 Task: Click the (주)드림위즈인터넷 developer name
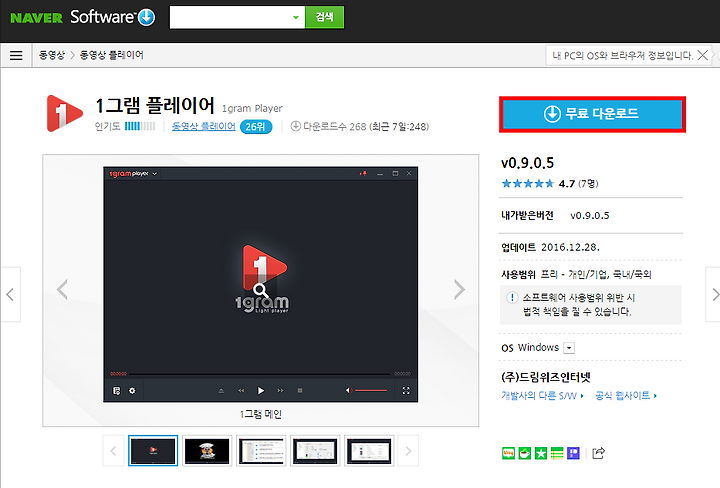coord(546,377)
